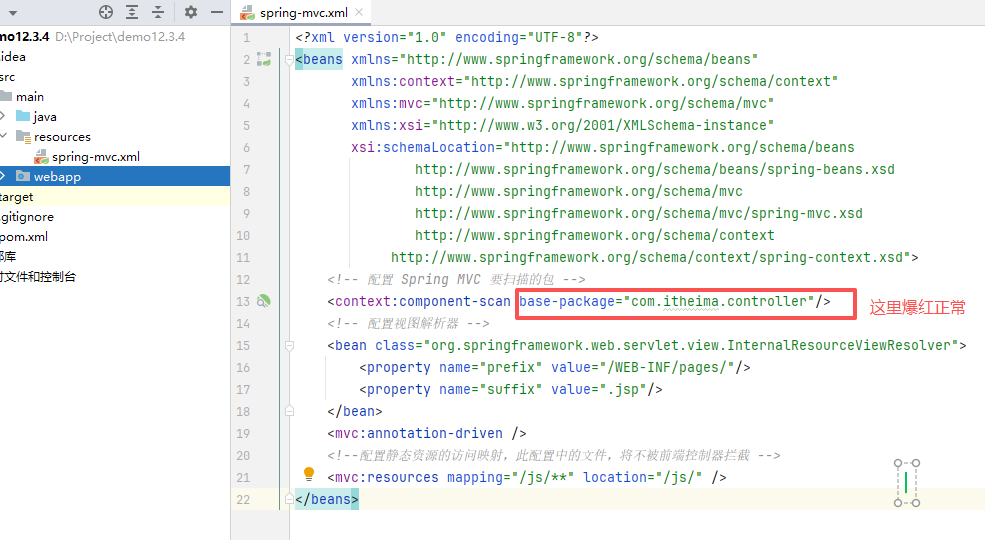Screen dimensions: 985x540
Task: Select the target folder in project tree
Action: click(17, 197)
